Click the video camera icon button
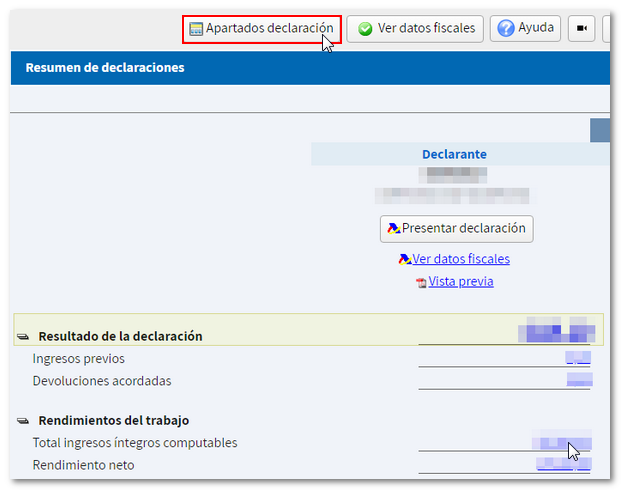Screen dimensions: 621x490 click(x=582, y=29)
